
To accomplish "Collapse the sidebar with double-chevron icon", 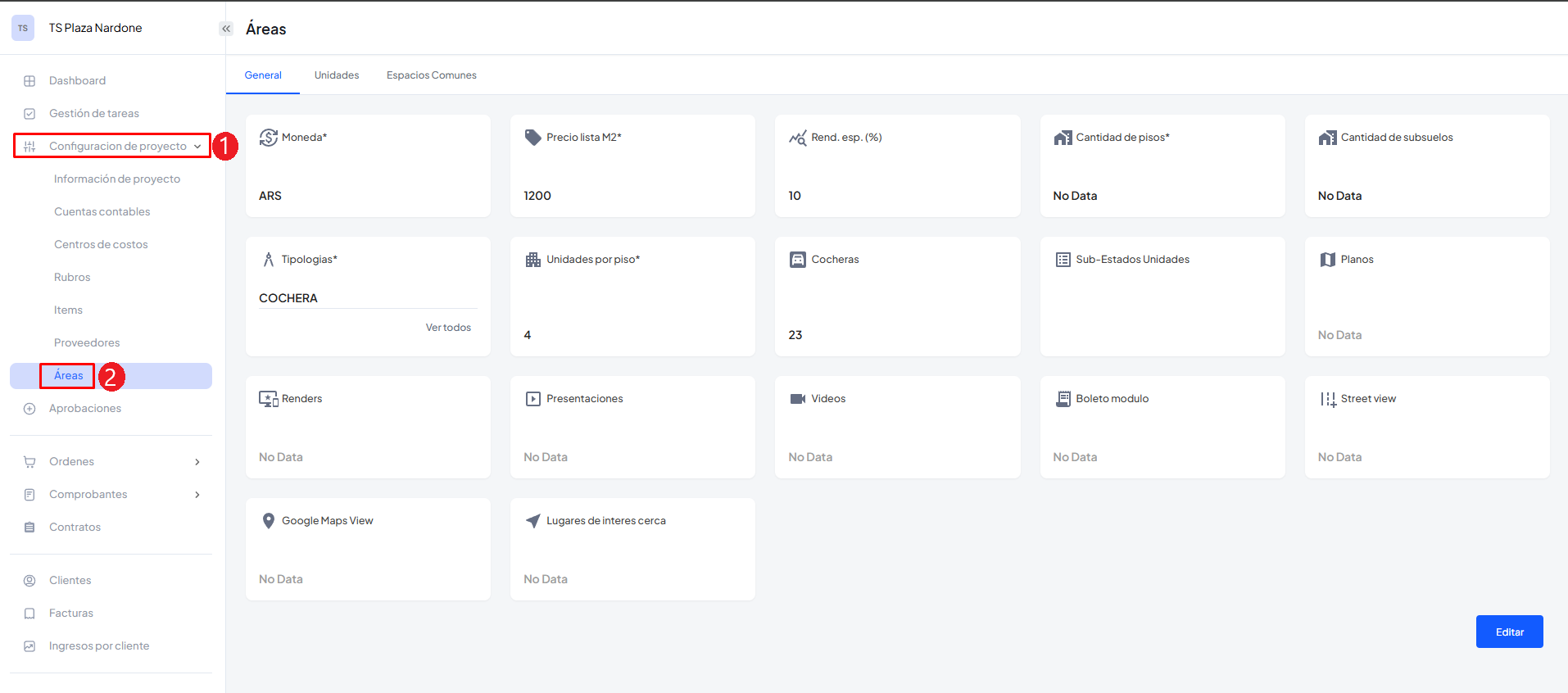I will [x=226, y=29].
